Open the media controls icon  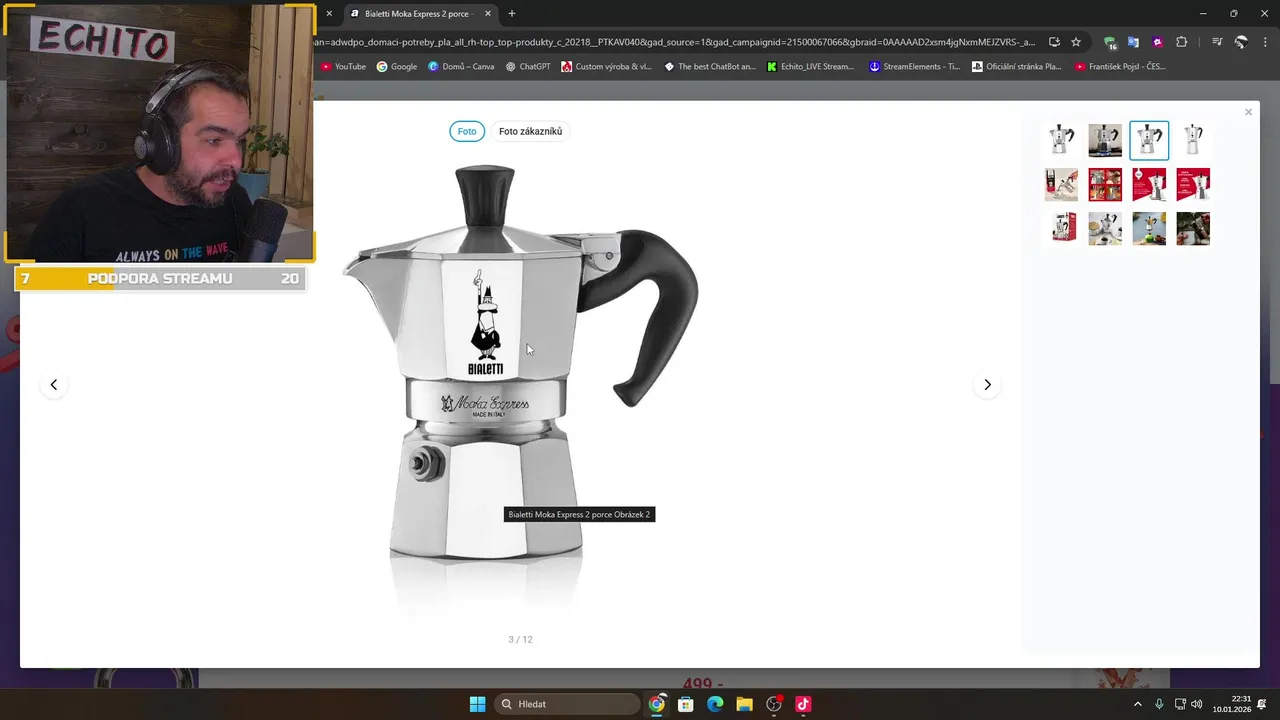click(1217, 42)
